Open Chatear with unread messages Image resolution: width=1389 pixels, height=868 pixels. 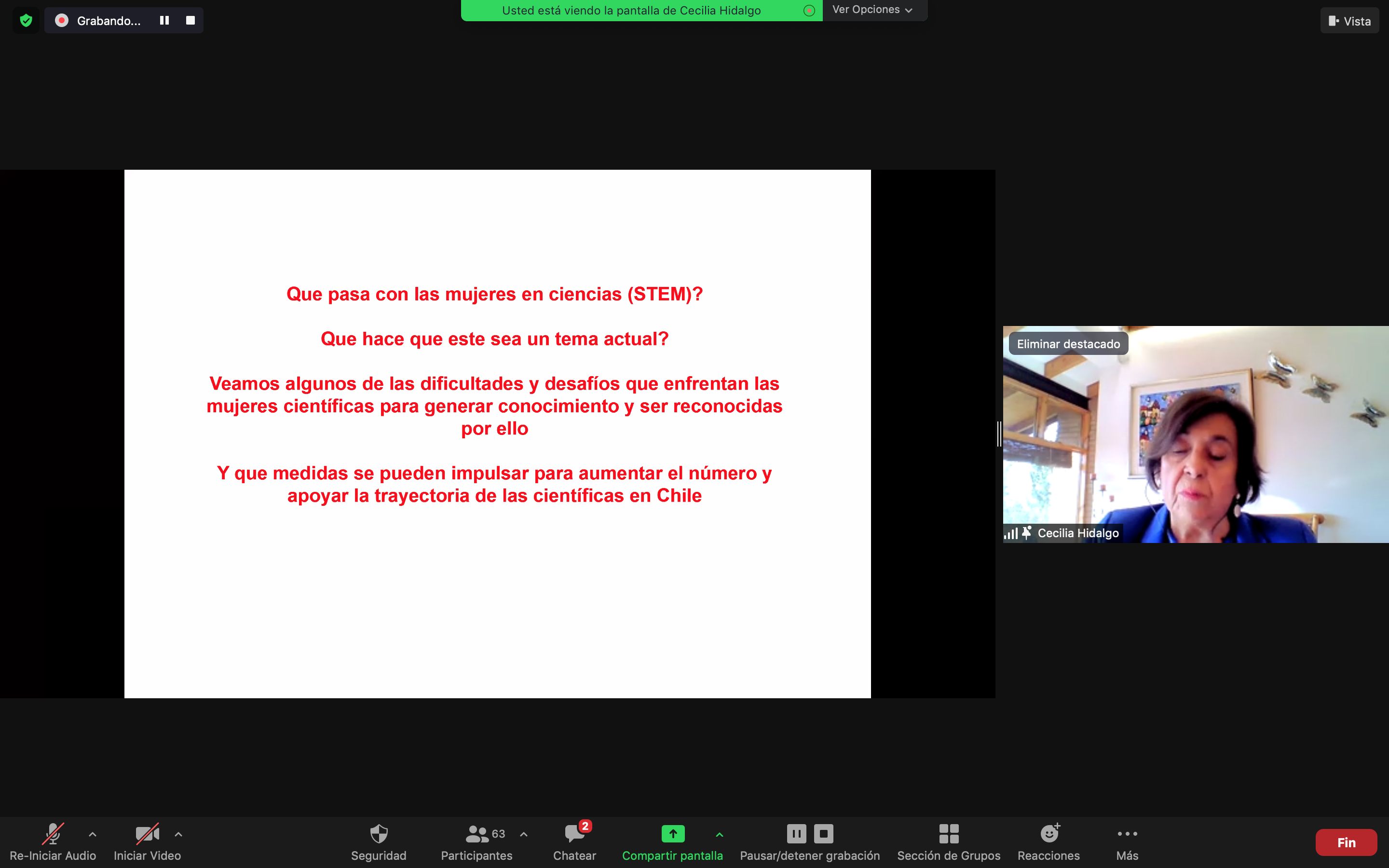(x=574, y=834)
